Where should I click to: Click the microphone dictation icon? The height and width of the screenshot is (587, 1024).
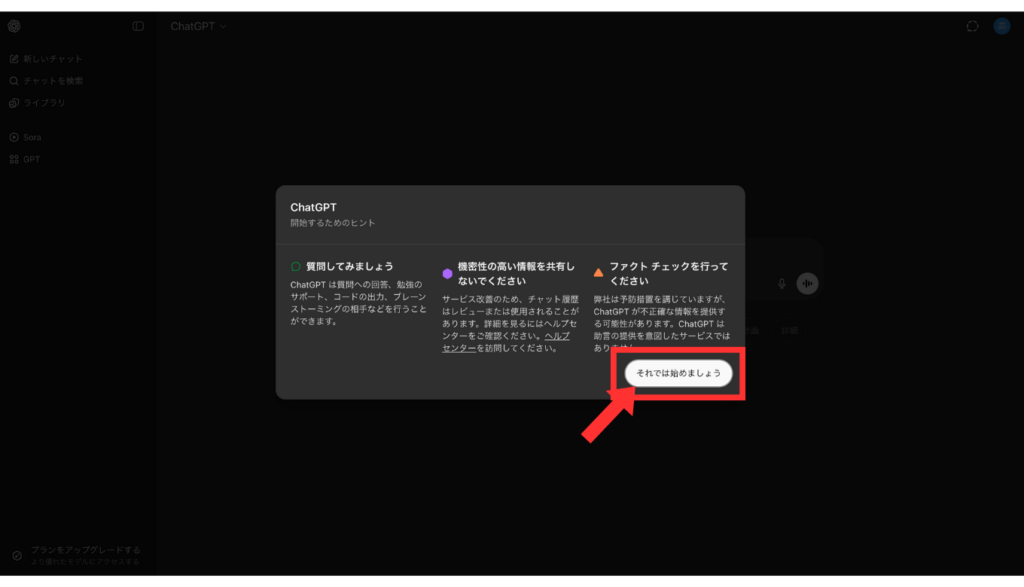pyautogui.click(x=782, y=283)
